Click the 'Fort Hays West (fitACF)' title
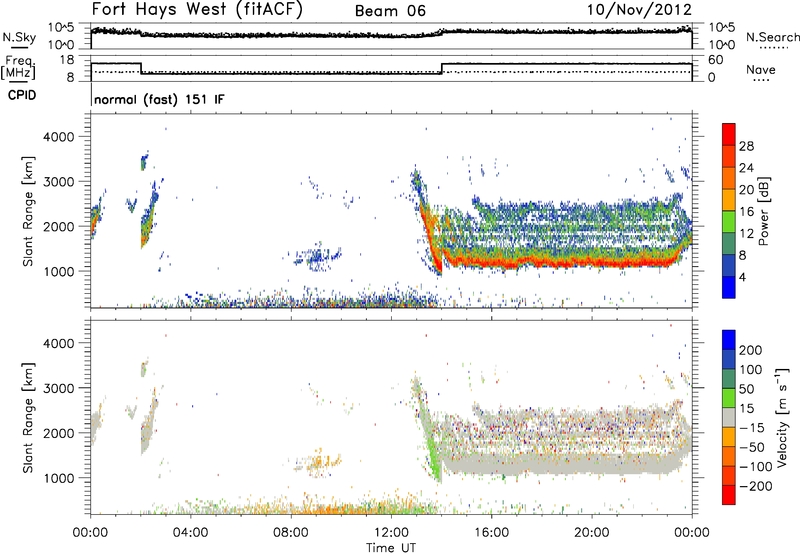 [x=197, y=10]
